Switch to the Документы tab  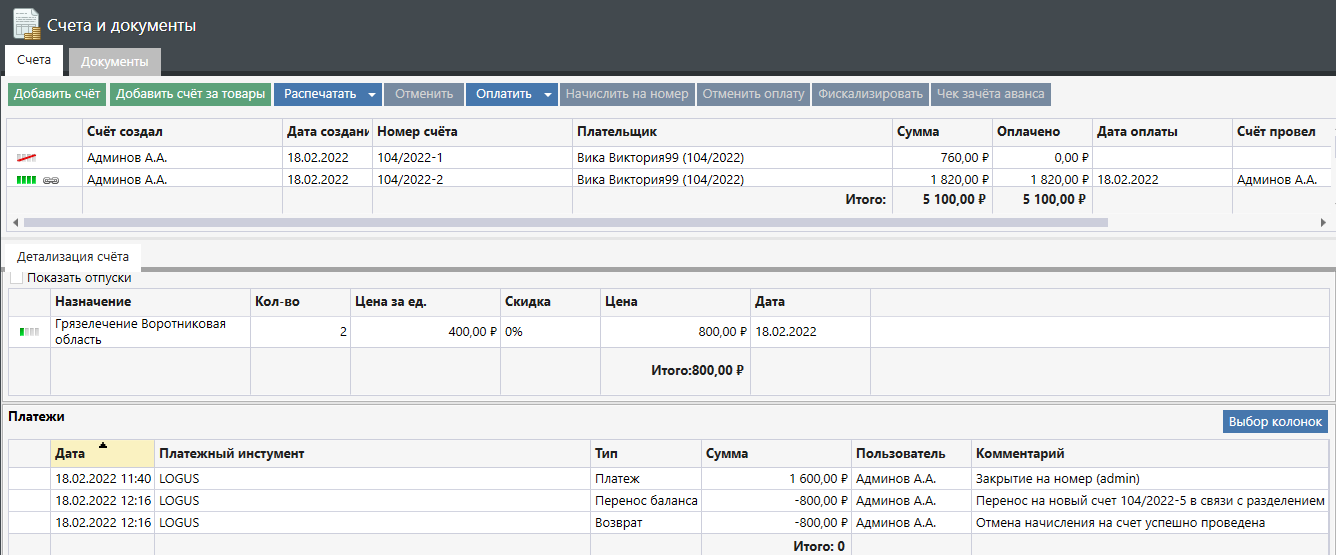(x=115, y=62)
